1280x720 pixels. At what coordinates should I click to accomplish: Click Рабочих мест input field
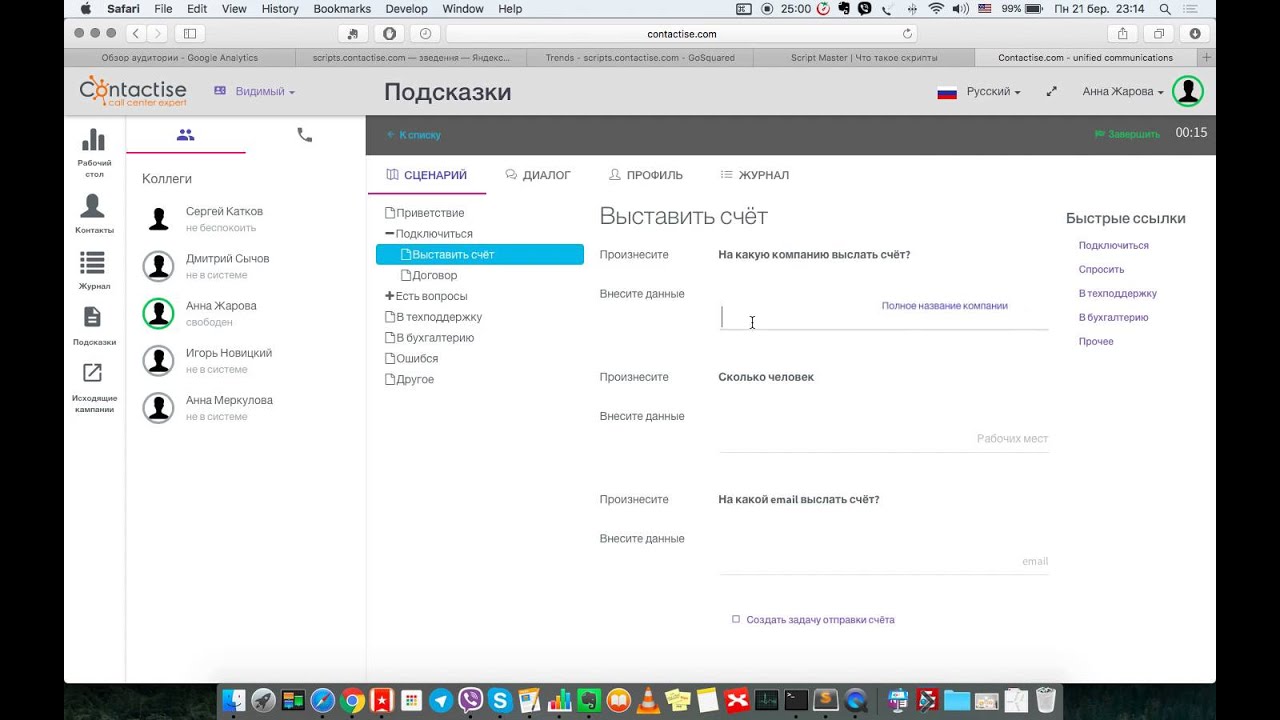883,439
